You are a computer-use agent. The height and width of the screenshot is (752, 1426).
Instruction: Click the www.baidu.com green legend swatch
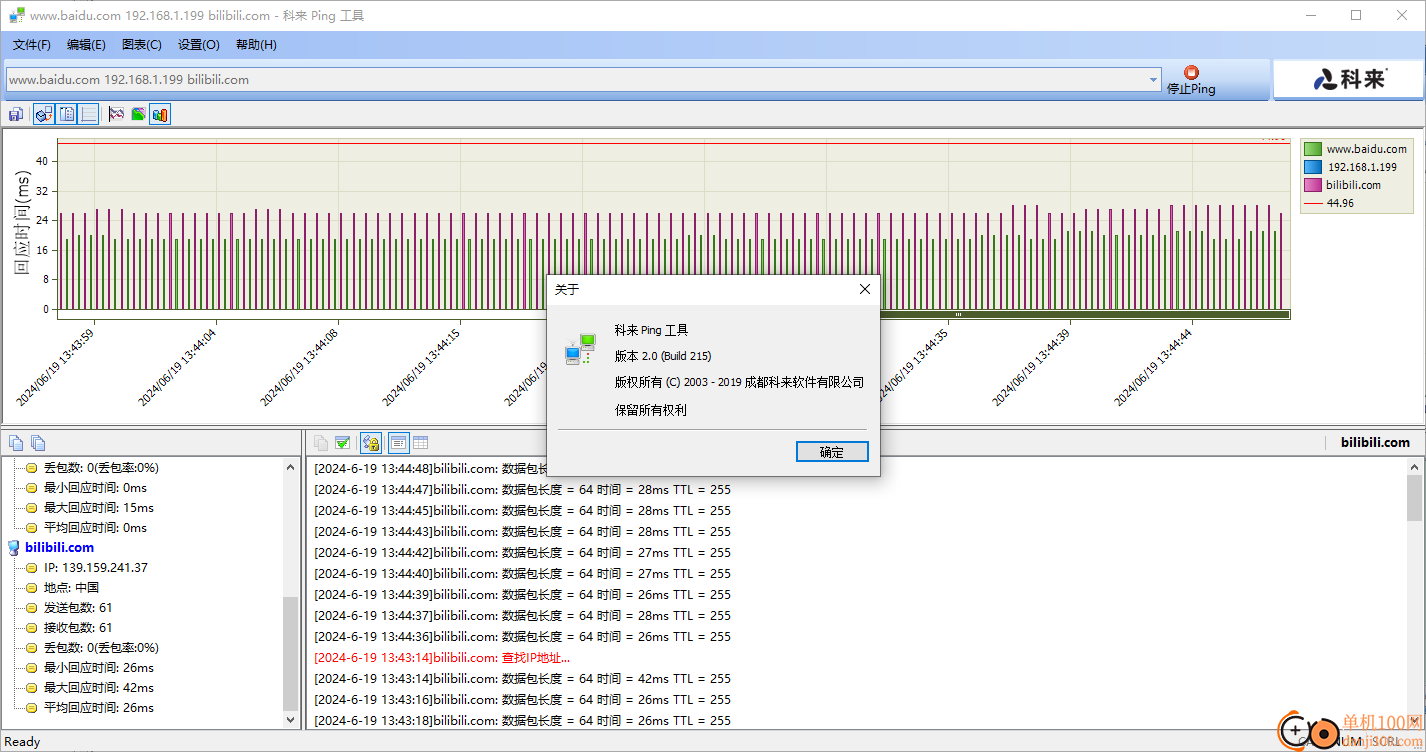pyautogui.click(x=1313, y=149)
